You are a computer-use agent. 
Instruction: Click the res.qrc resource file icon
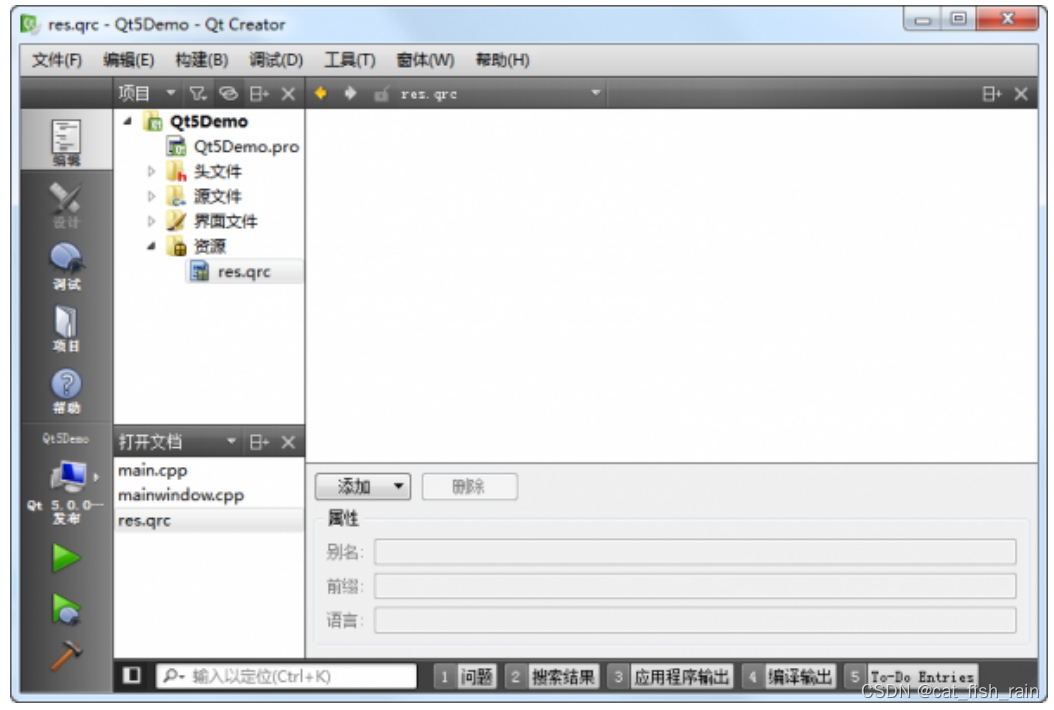coord(200,272)
